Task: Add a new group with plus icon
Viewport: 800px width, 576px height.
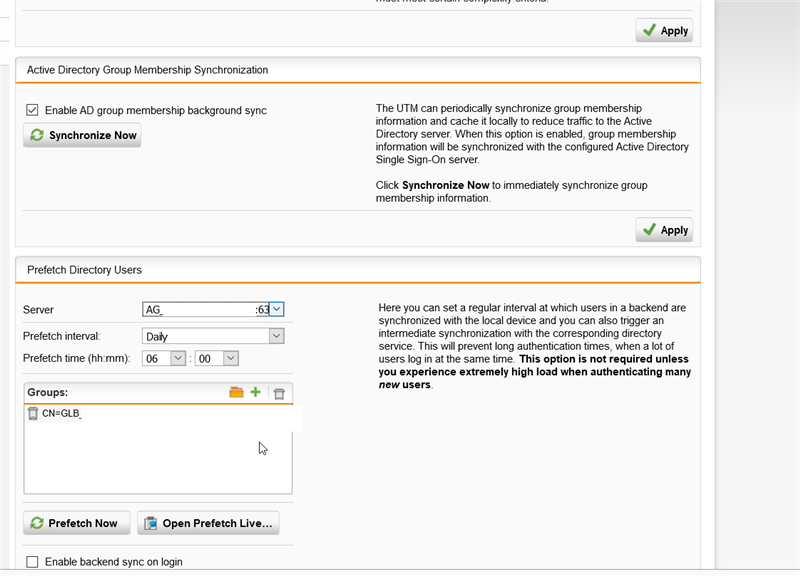Action: [x=256, y=392]
